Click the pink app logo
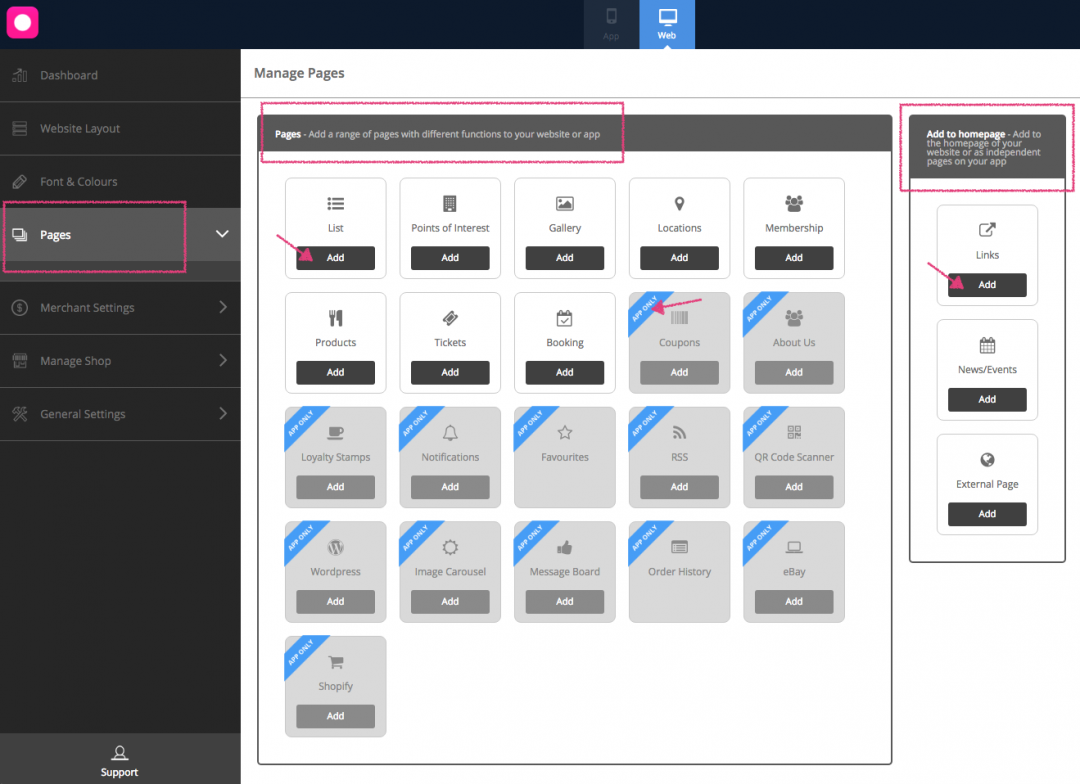1080x784 pixels. [x=22, y=22]
